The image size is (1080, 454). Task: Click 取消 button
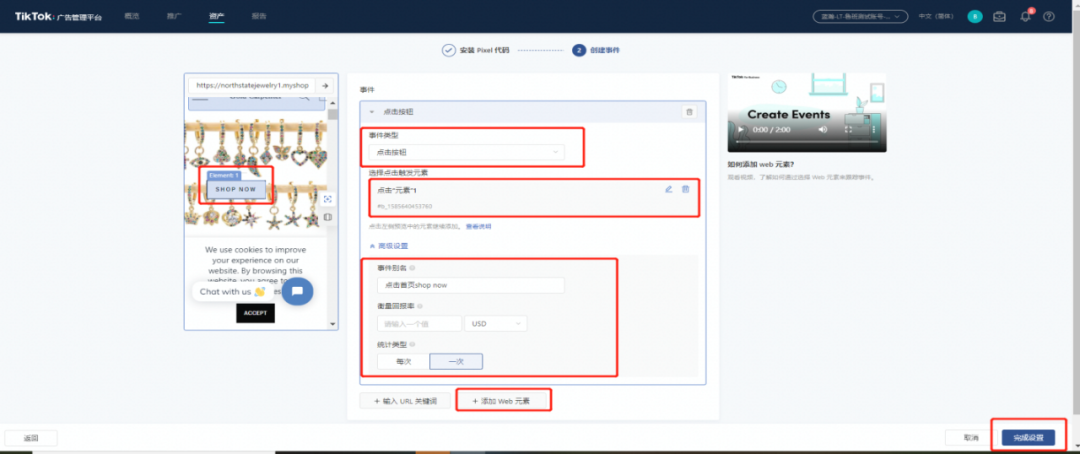coord(971,437)
